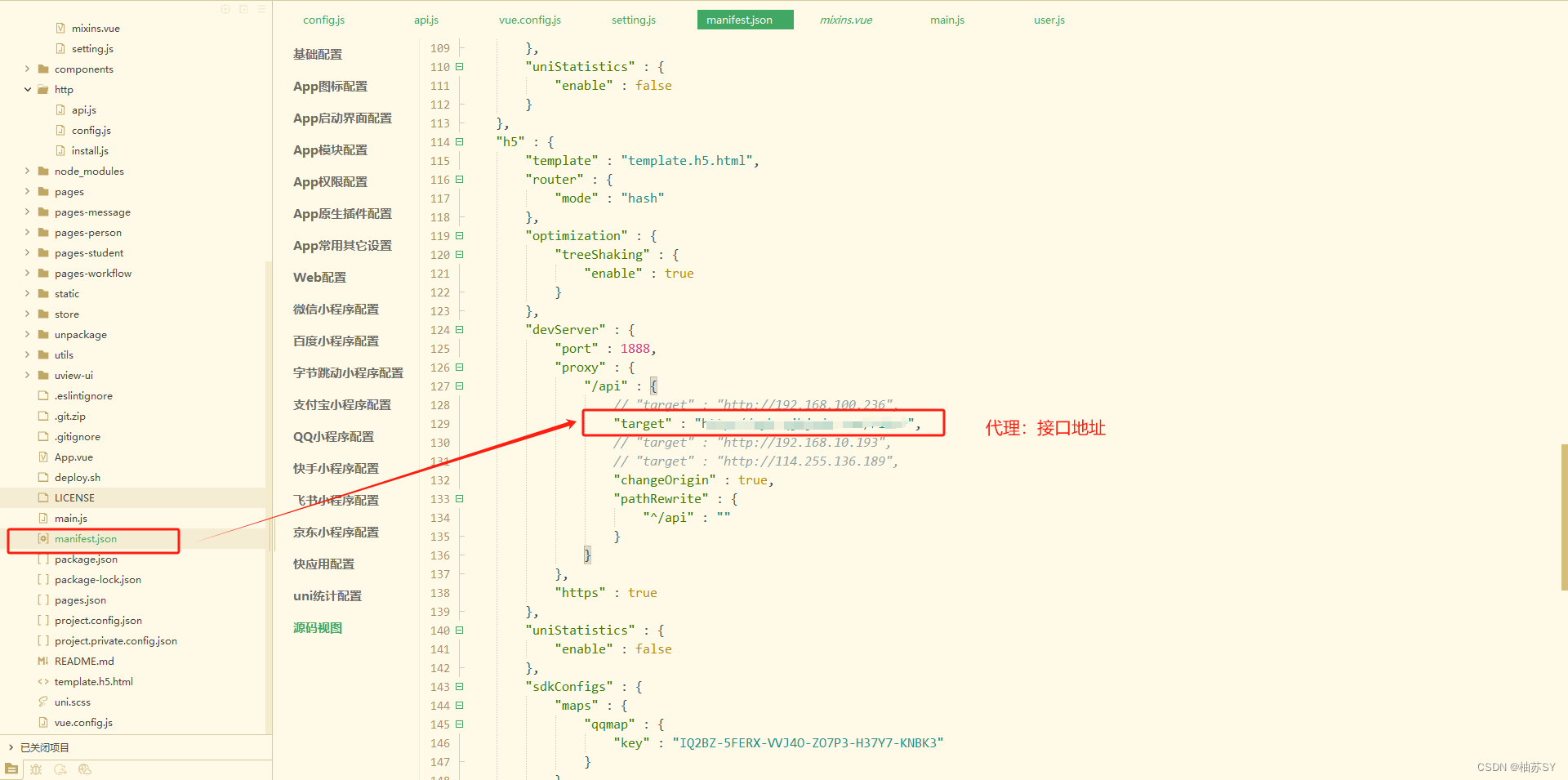Open 源码视图 source view

coord(318,627)
